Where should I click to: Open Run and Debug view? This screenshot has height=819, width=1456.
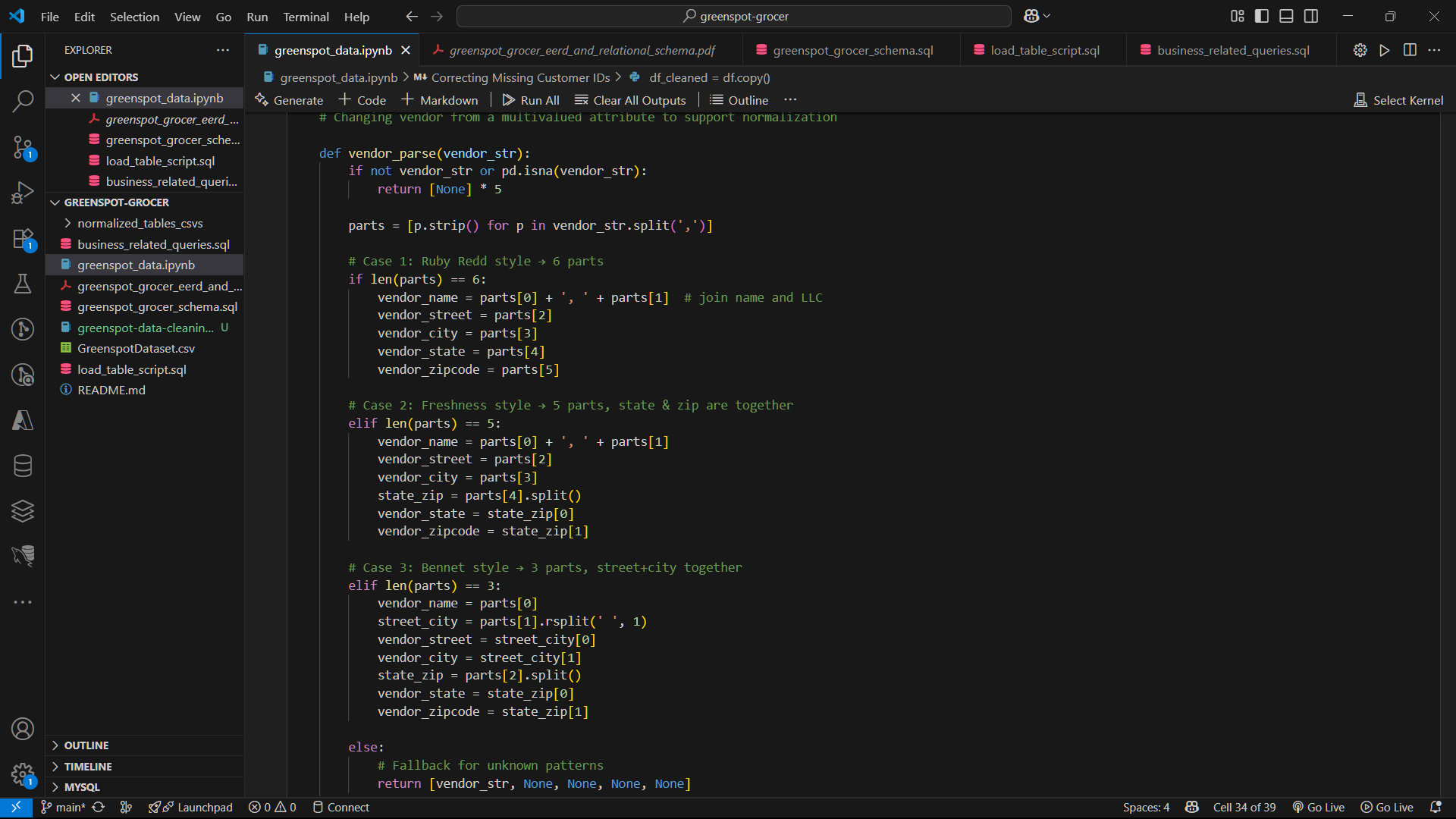(23, 193)
